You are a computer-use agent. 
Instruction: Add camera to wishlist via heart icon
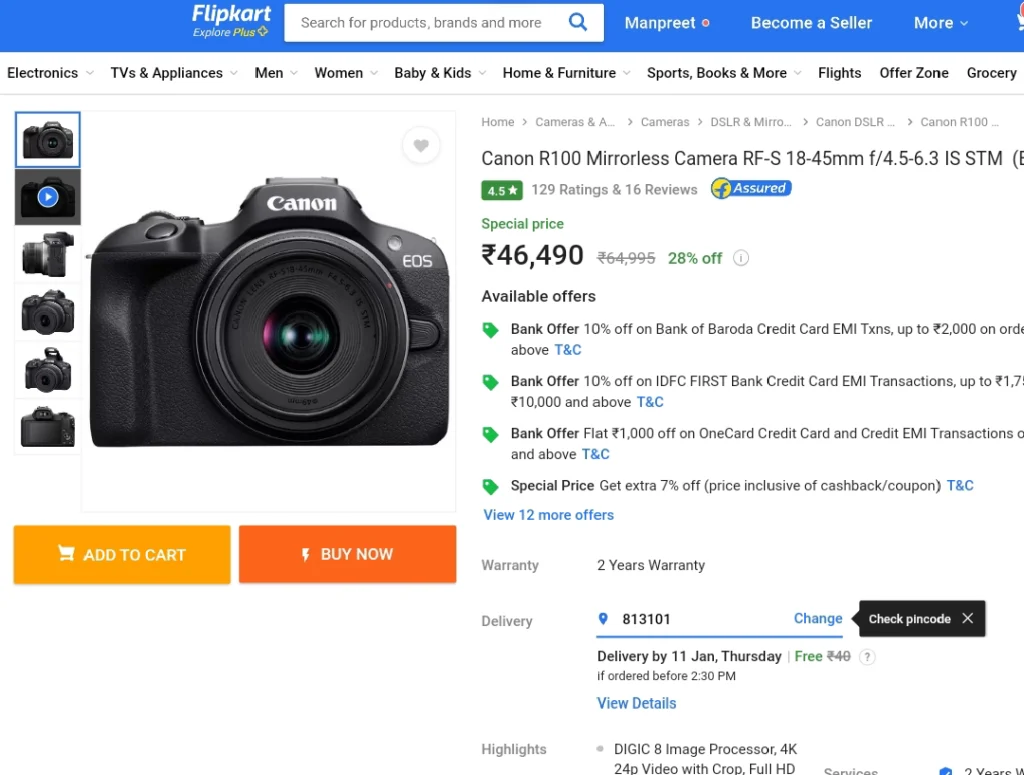[421, 146]
